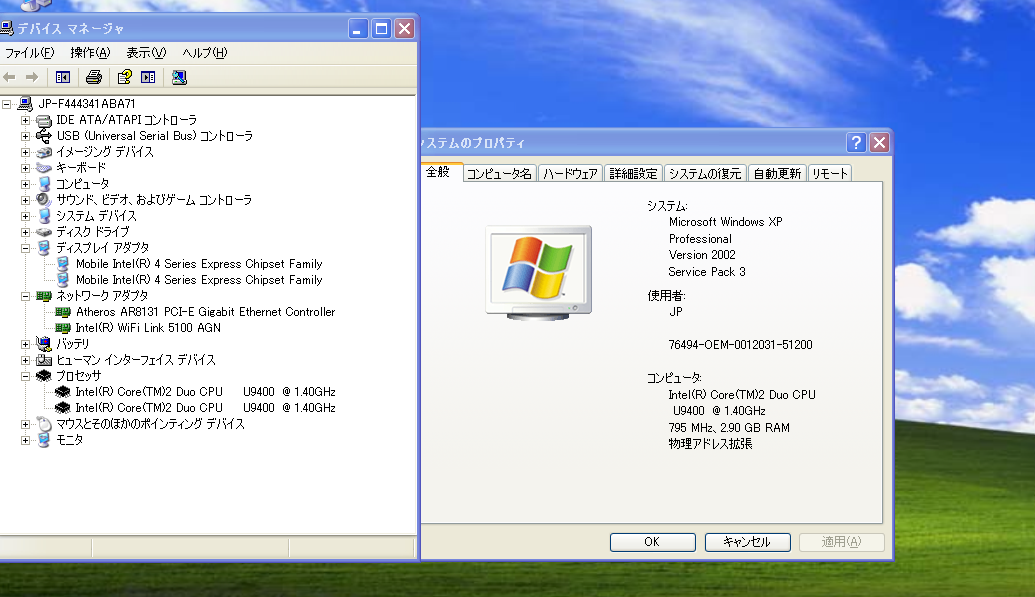Select the second Intel Core2 Duo U9400 processor entry
Image resolution: width=1035 pixels, height=597 pixels.
tap(205, 408)
